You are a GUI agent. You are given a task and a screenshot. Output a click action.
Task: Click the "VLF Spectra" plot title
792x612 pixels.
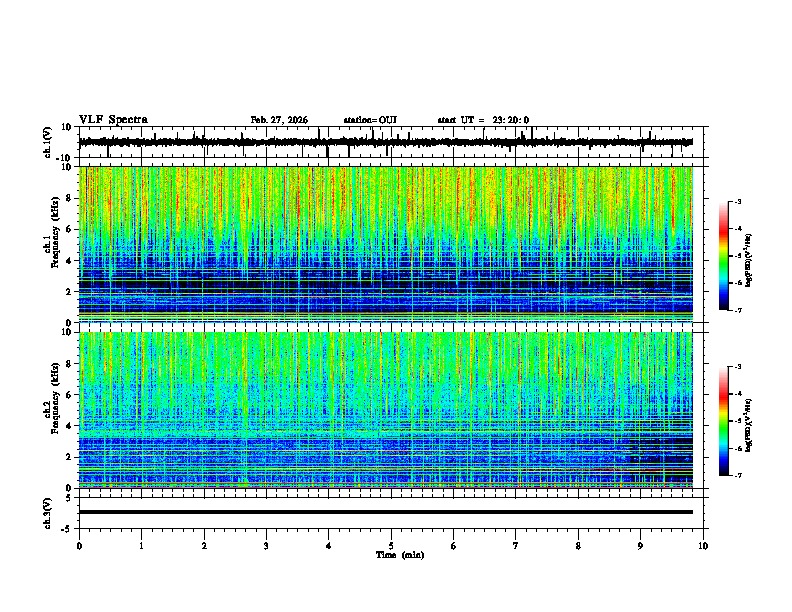(x=113, y=120)
